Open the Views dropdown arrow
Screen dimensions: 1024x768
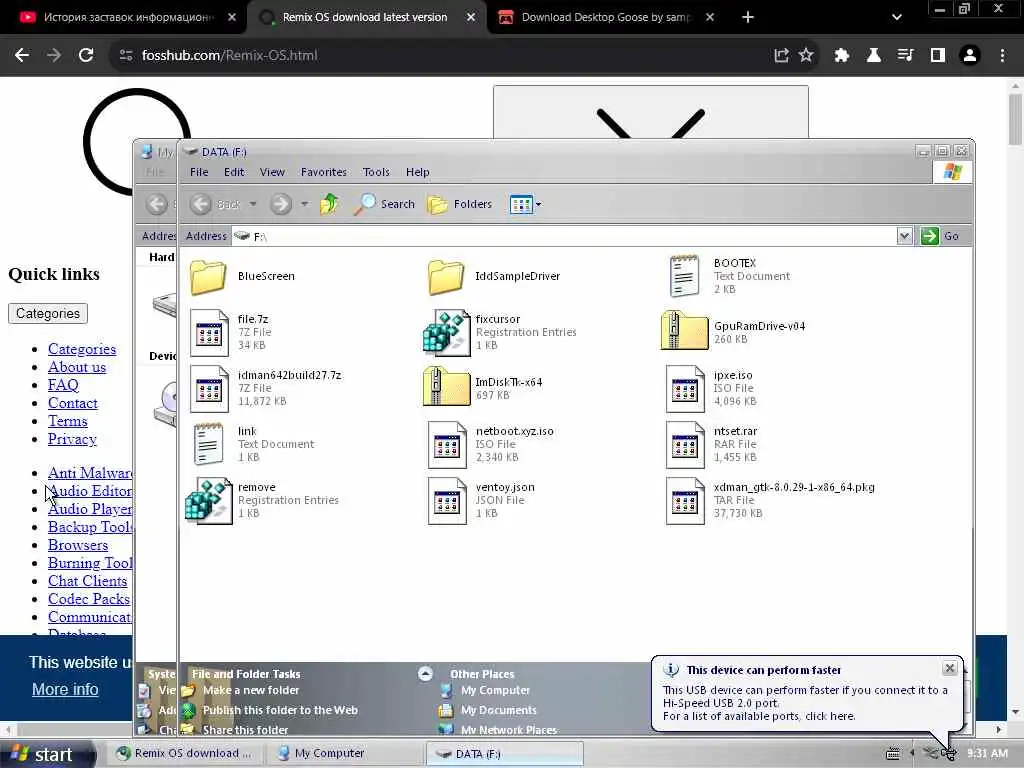538,204
